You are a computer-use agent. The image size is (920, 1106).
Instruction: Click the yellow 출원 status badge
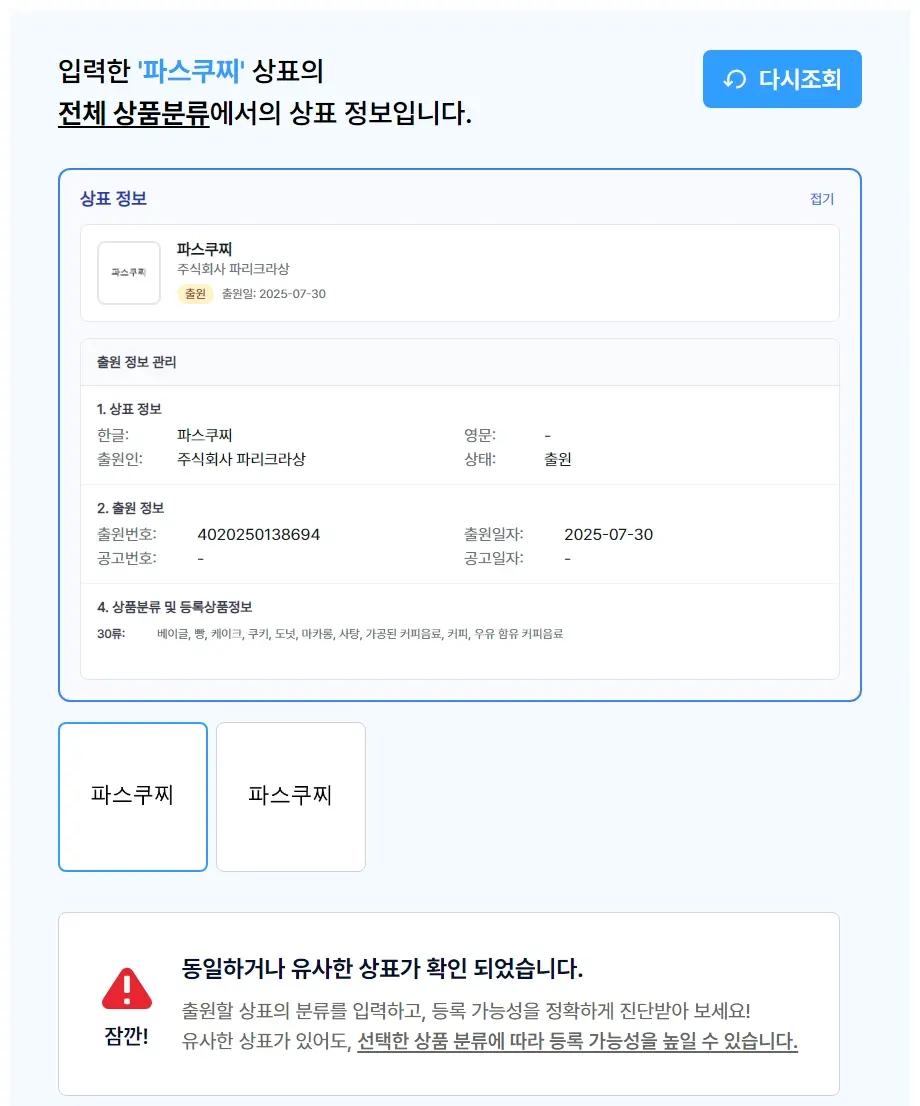(195, 293)
